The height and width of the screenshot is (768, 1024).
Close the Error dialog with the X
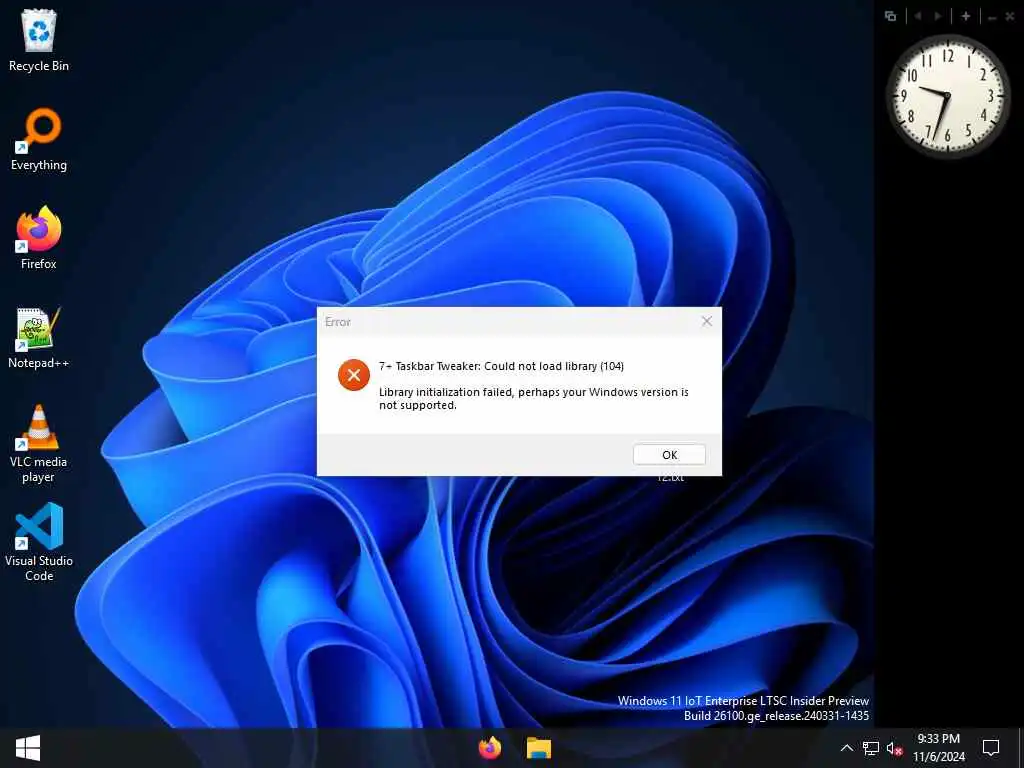coord(707,321)
